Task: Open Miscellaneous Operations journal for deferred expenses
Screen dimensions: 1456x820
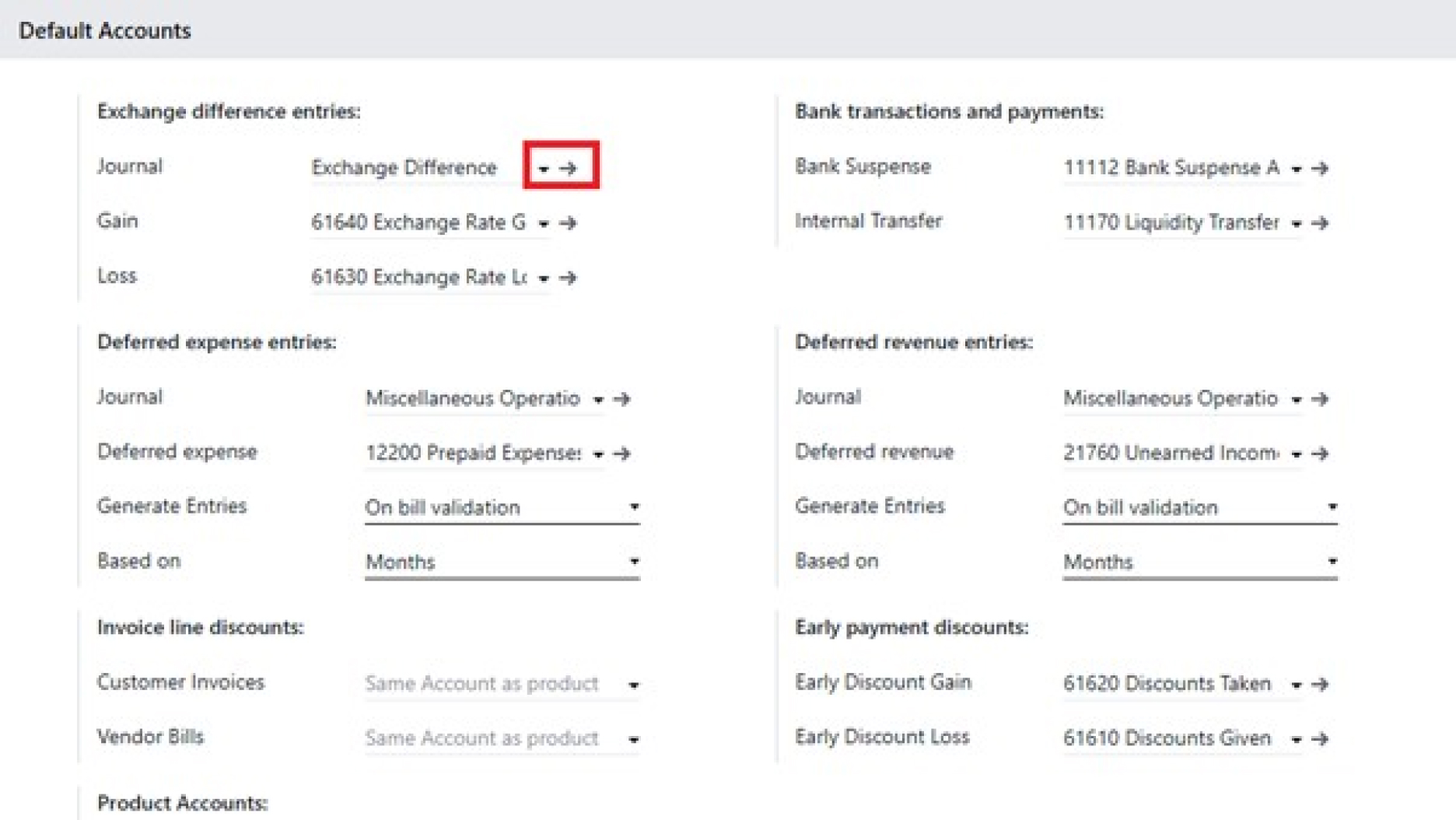Action: tap(622, 399)
